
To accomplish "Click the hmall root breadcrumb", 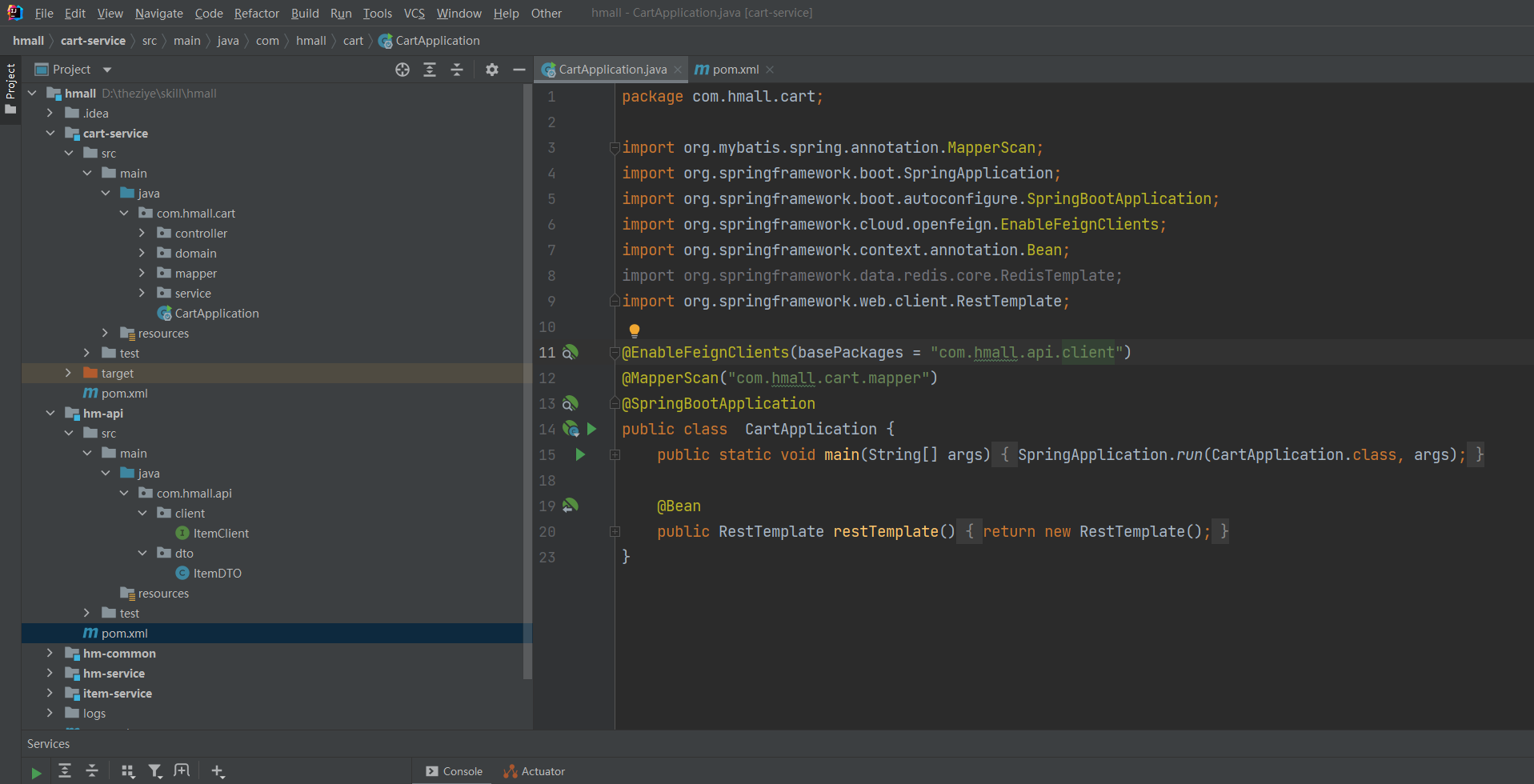I will click(x=29, y=41).
